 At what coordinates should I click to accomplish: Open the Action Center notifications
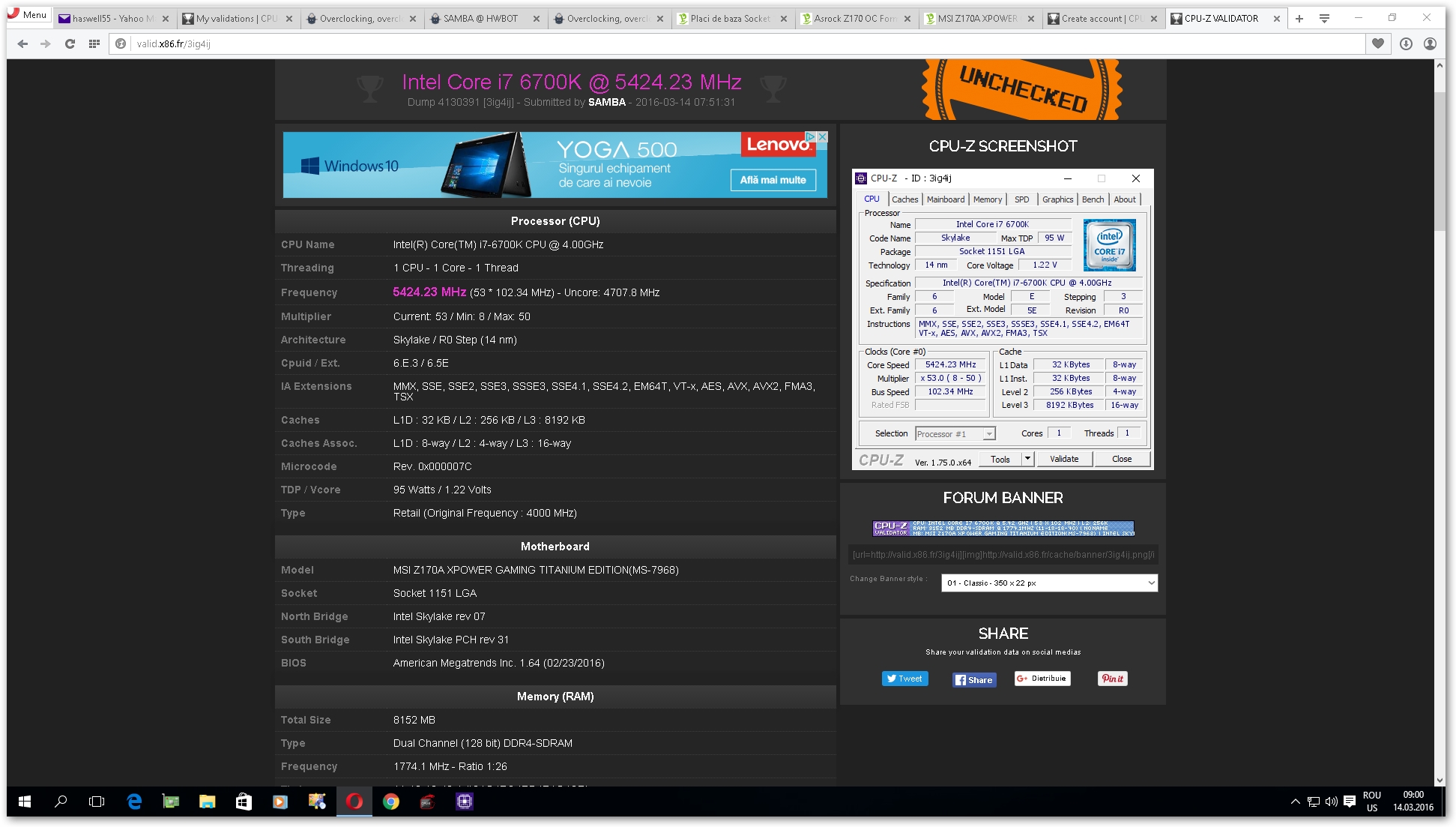tap(1350, 802)
